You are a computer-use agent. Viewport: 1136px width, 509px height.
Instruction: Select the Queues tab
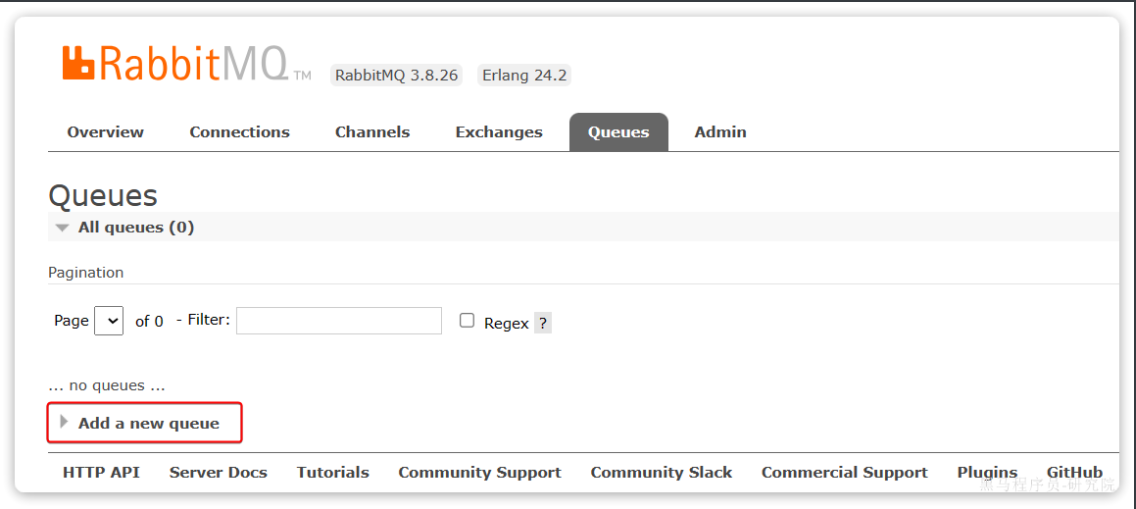pyautogui.click(x=619, y=132)
